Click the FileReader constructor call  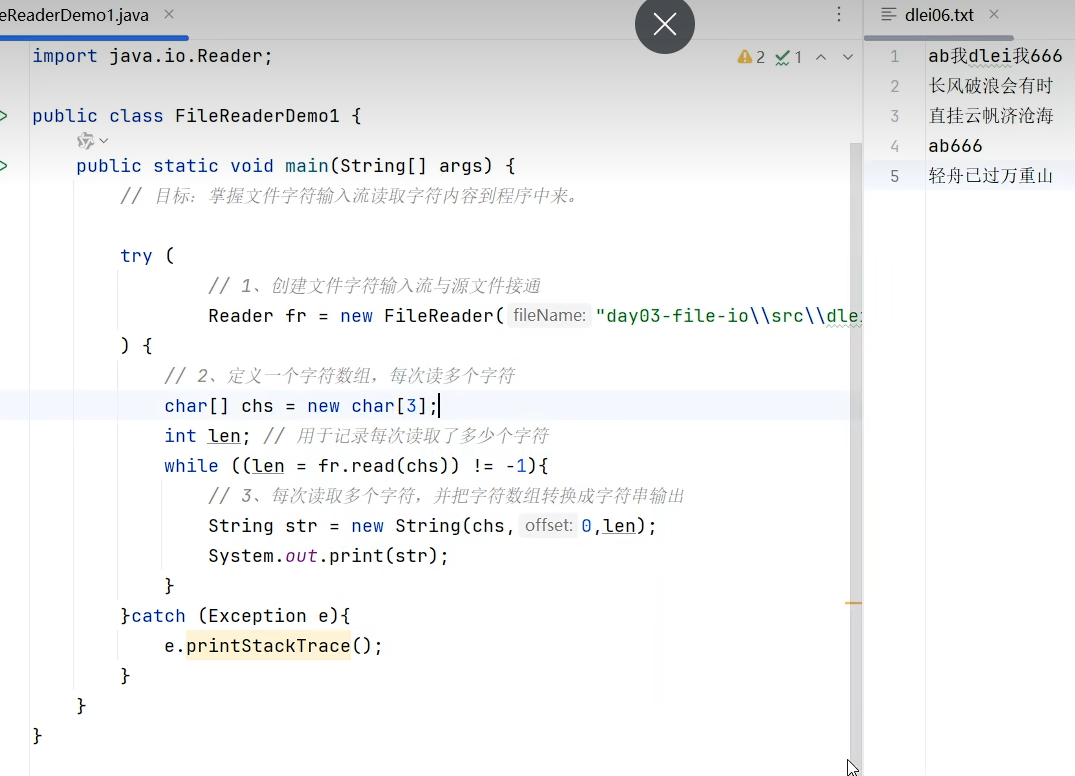(444, 316)
